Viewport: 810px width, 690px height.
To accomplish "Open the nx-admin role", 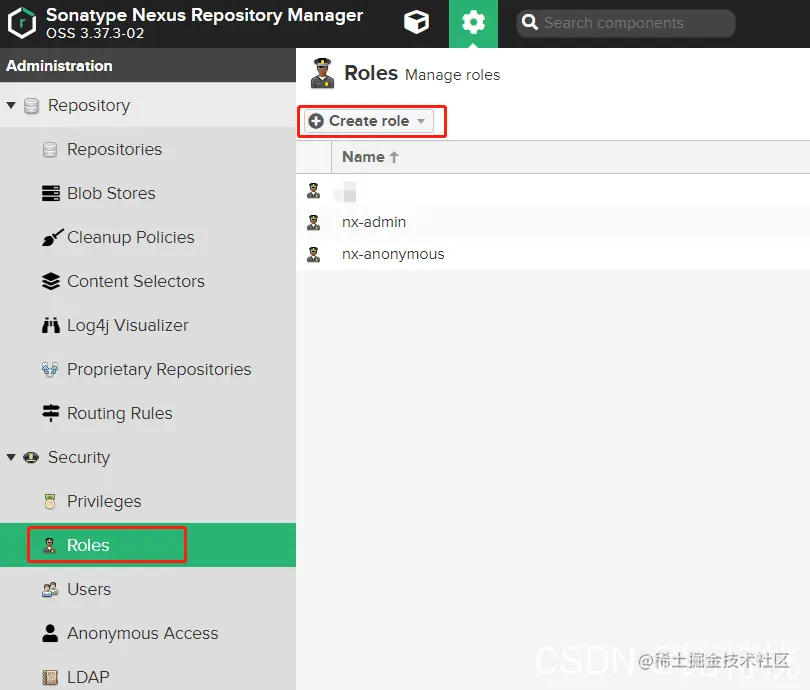I will click(x=374, y=222).
